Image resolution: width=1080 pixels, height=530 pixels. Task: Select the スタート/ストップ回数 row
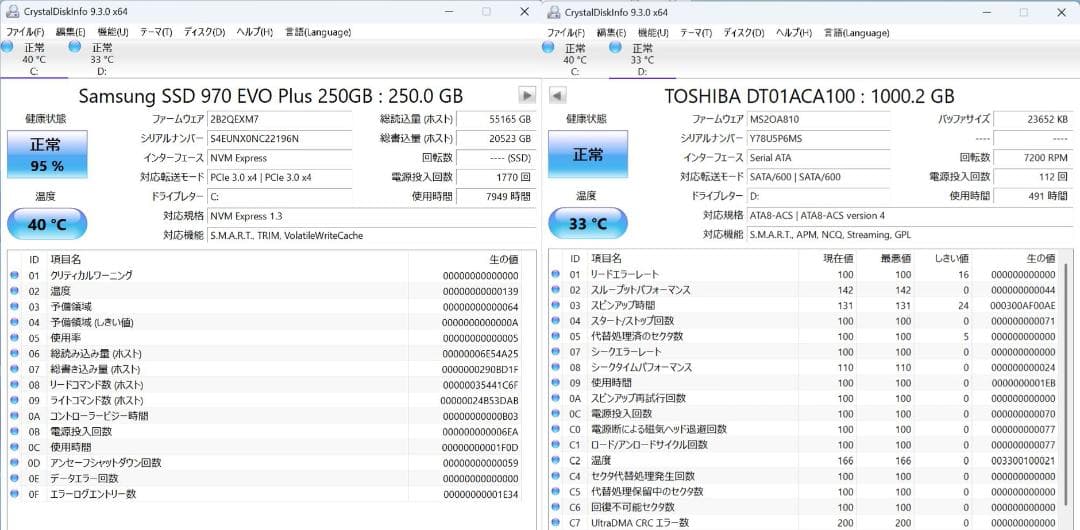(x=804, y=320)
